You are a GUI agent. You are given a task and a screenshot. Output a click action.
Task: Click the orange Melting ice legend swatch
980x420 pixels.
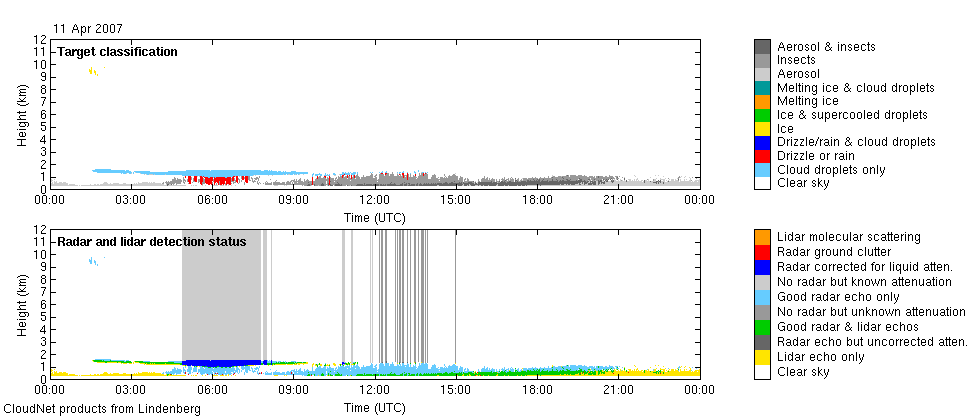(762, 101)
